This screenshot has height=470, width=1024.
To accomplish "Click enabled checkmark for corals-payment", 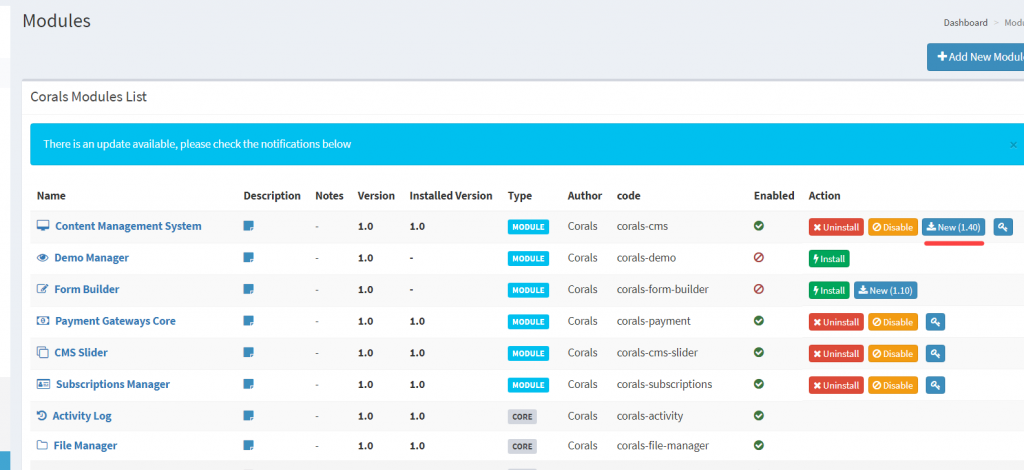I will (759, 321).
